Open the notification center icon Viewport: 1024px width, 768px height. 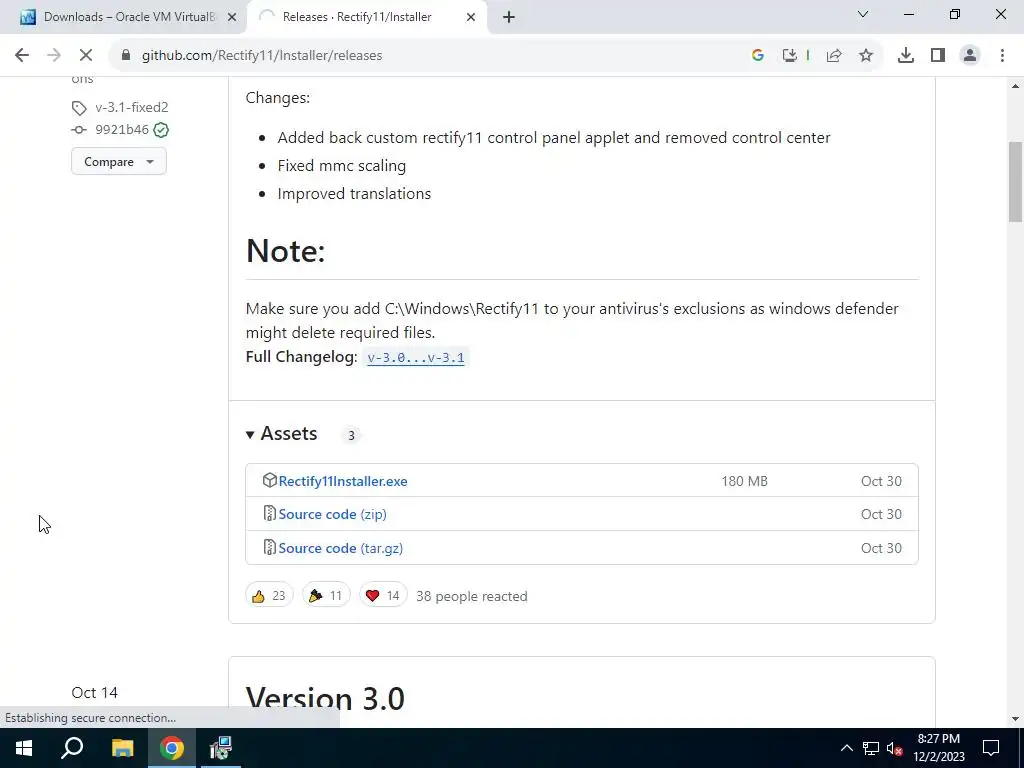tap(991, 748)
